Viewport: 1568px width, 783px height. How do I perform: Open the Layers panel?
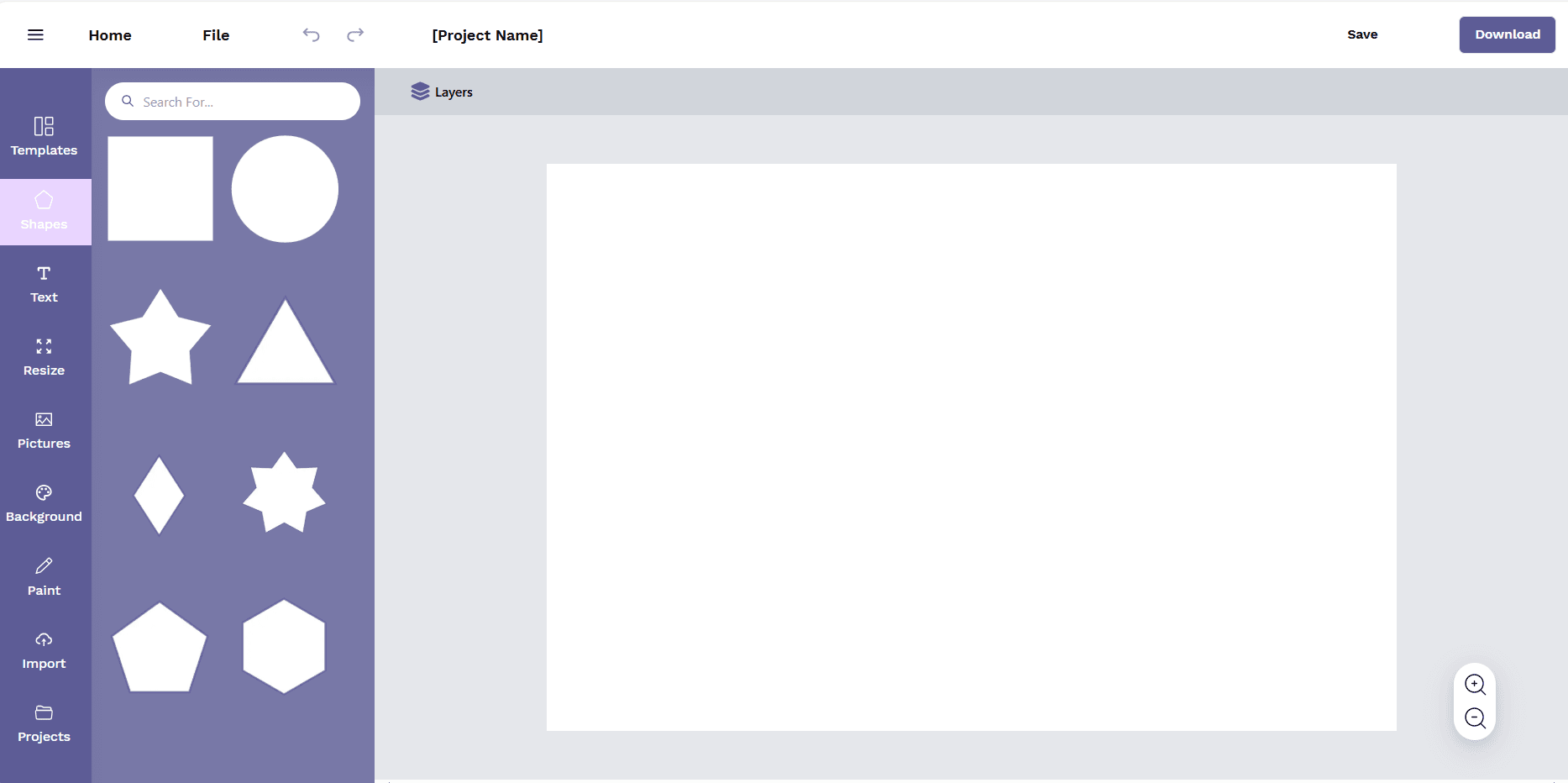tap(442, 92)
